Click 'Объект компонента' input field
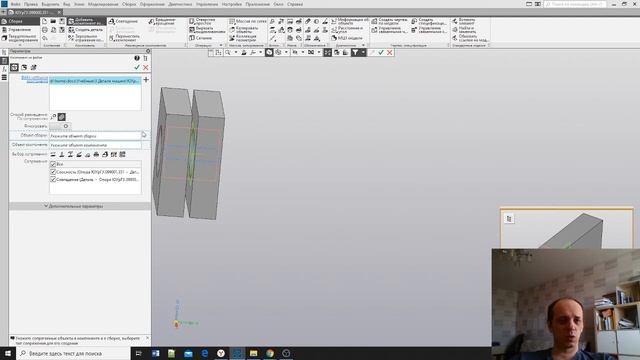The height and width of the screenshot is (360, 640). (95, 145)
